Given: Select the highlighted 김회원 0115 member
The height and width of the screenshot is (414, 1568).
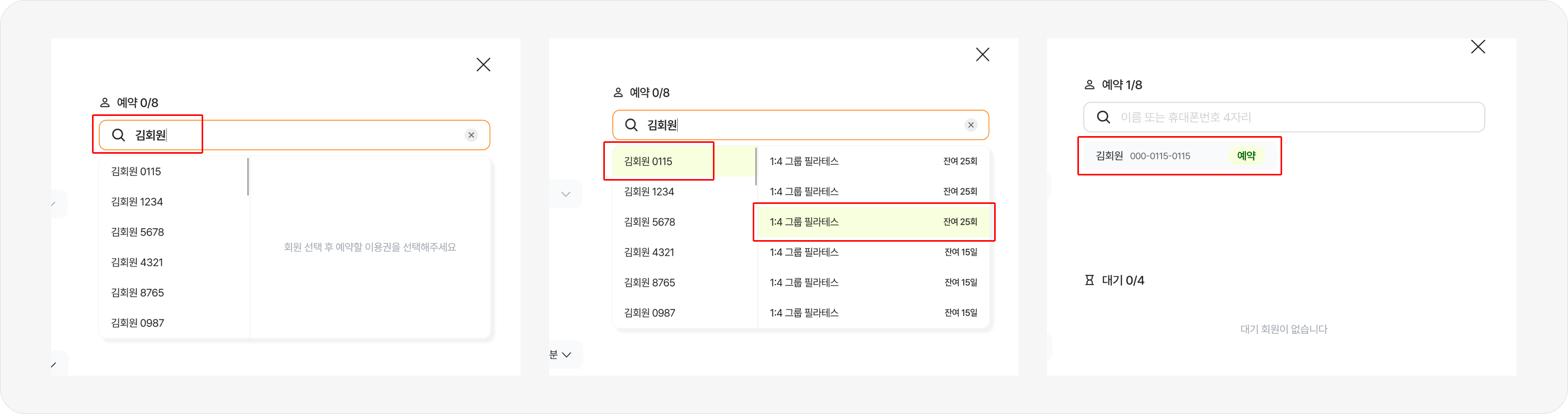Looking at the screenshot, I should click(x=648, y=161).
